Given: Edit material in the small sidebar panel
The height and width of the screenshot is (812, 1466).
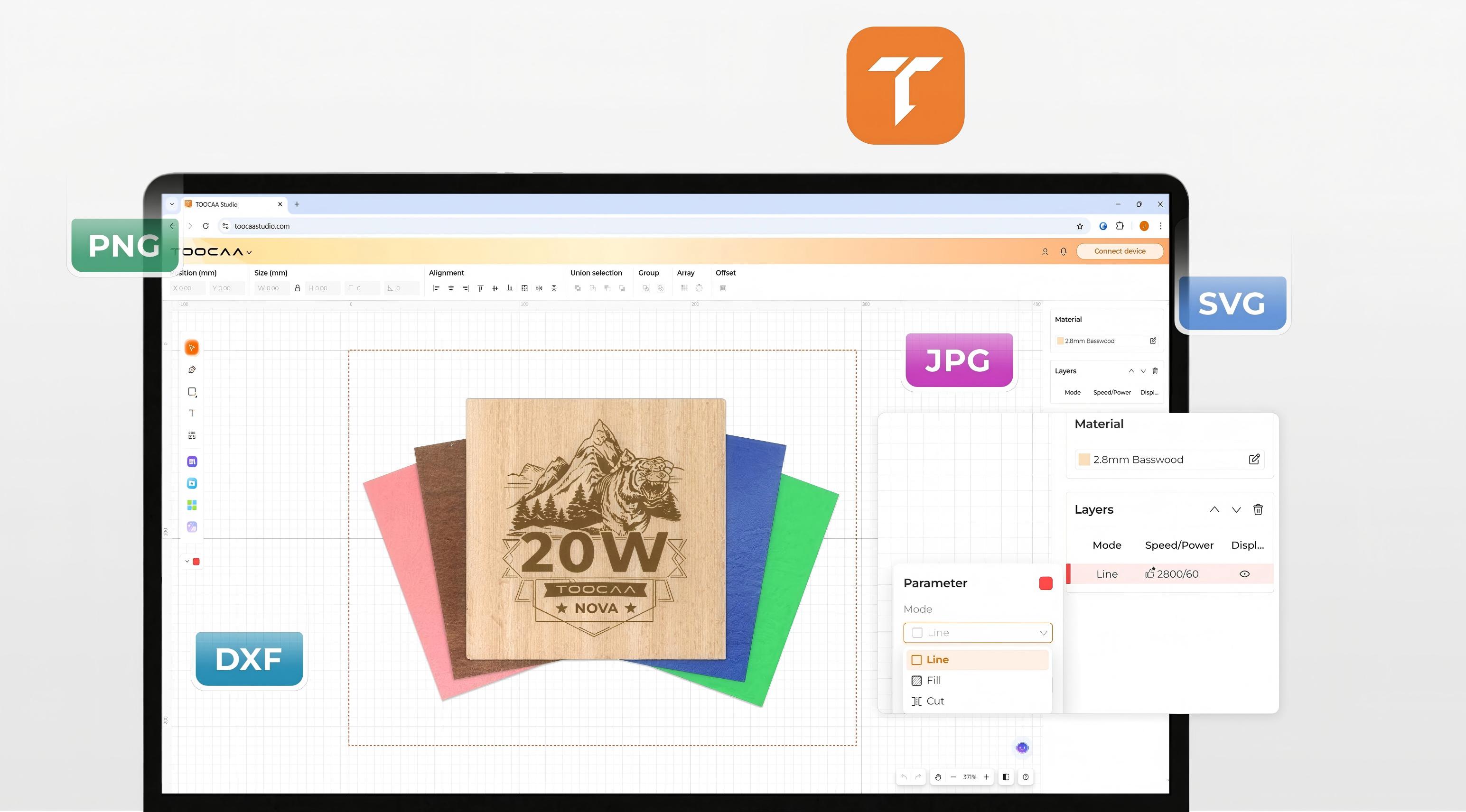Looking at the screenshot, I should (1153, 341).
